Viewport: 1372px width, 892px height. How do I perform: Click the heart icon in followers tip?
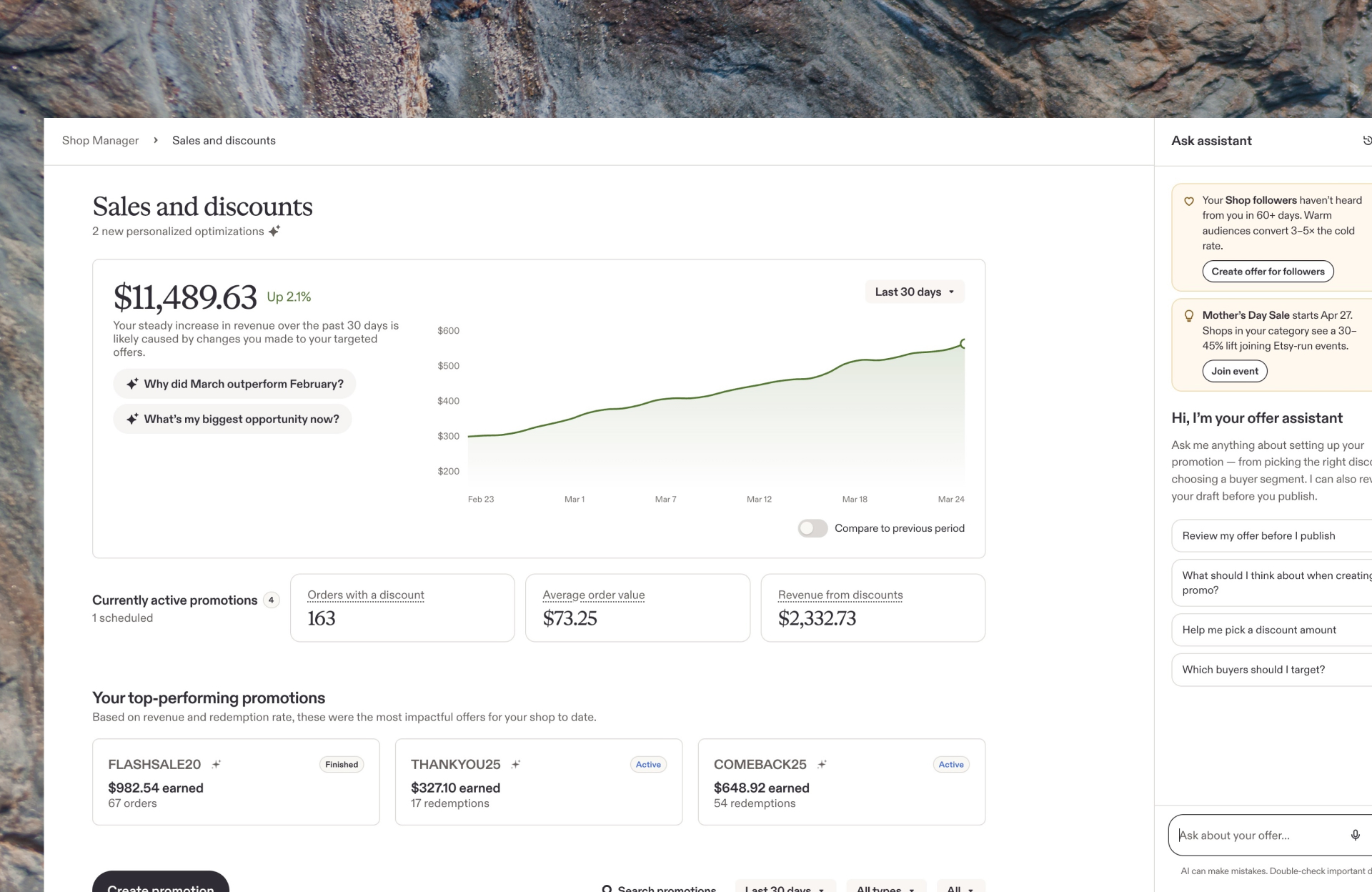point(1189,202)
